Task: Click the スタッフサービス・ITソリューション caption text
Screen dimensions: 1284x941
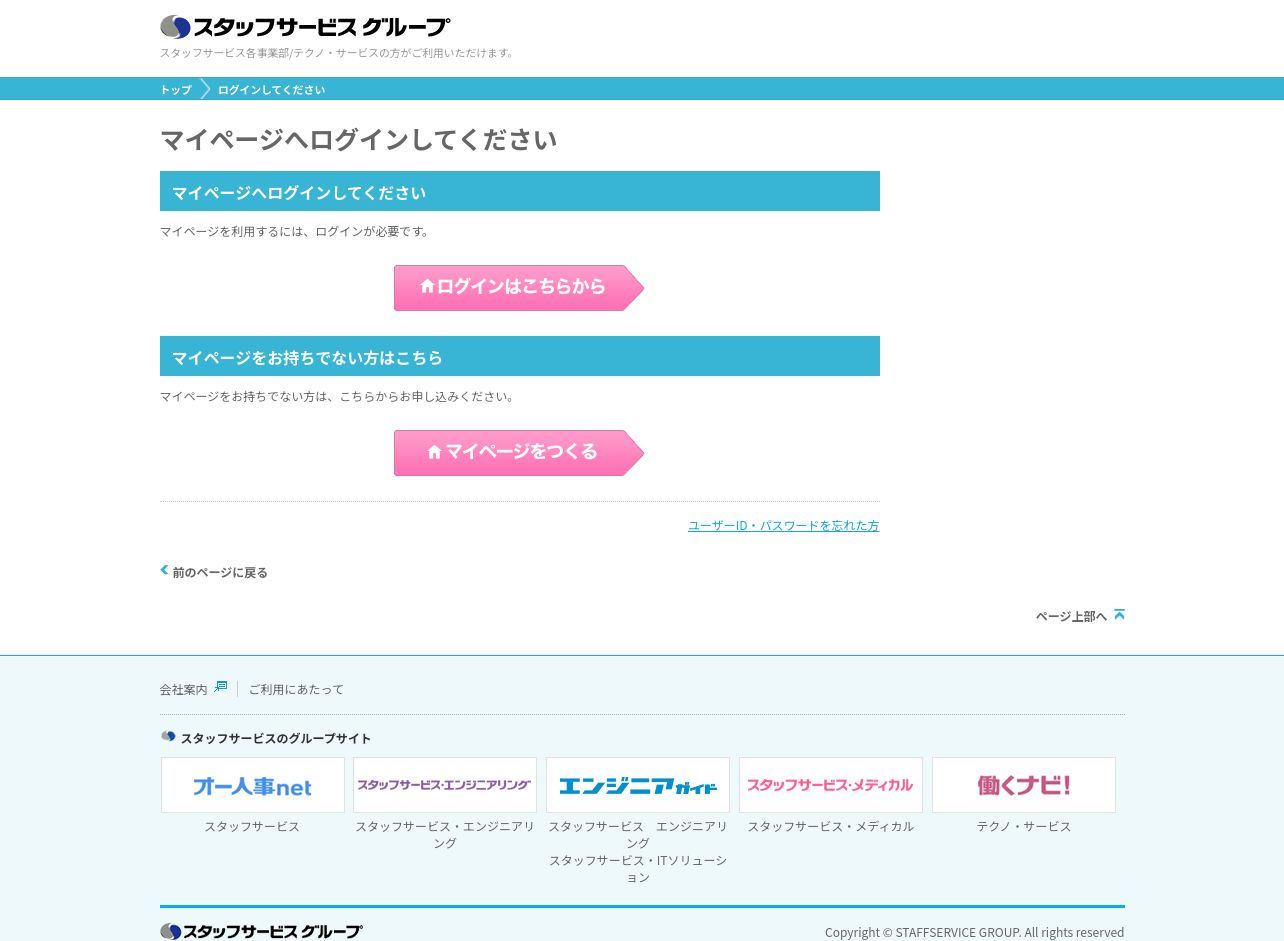Action: 638,868
